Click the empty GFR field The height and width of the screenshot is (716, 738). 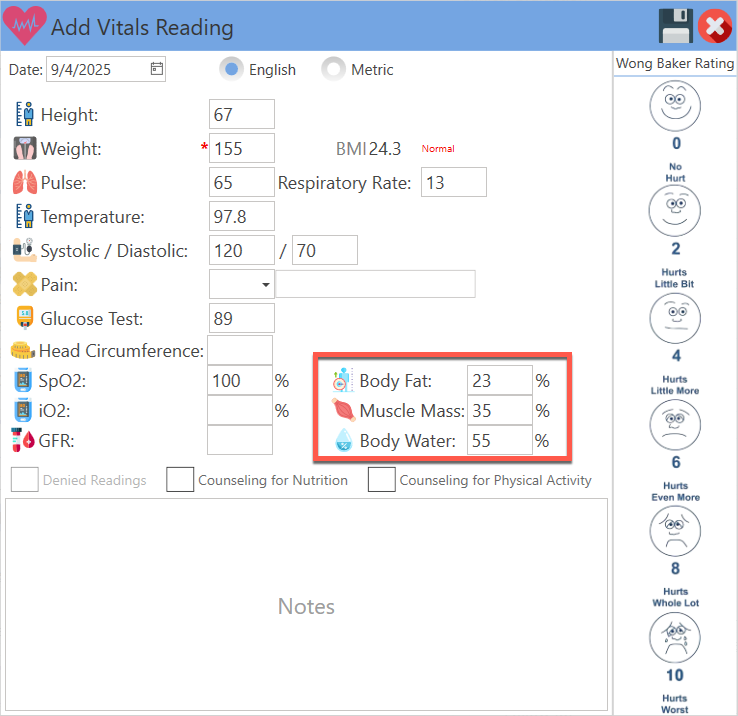coord(240,440)
